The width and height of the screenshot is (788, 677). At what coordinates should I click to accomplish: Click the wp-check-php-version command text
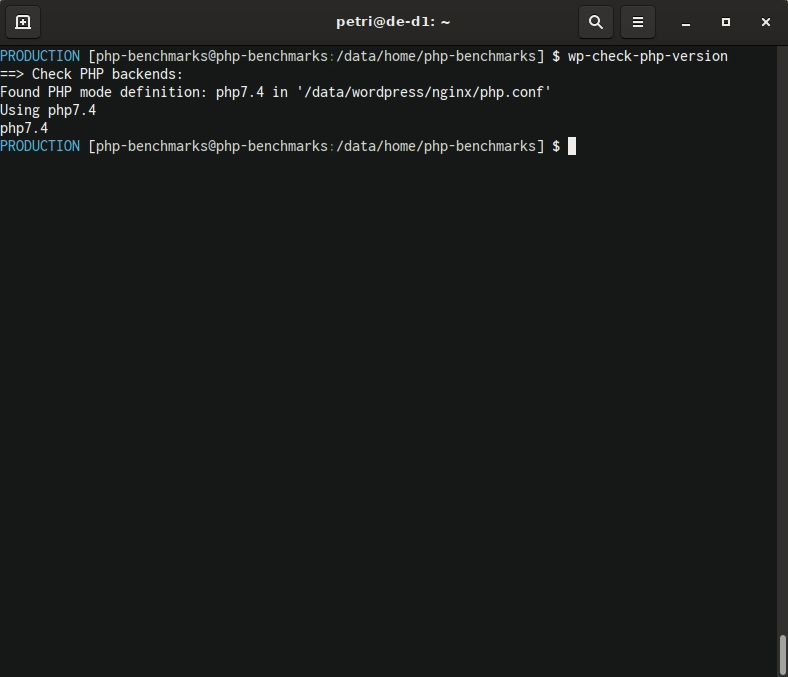[647, 56]
